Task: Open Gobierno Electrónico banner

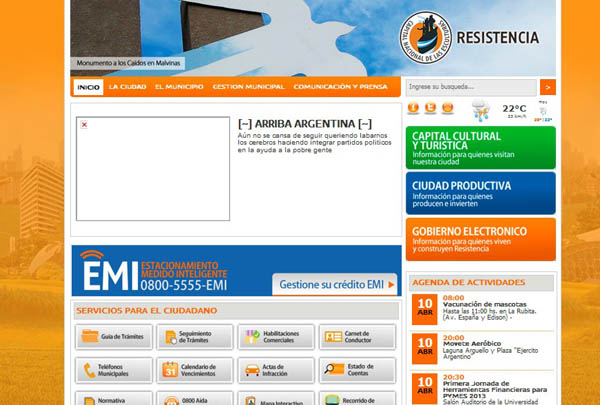Action: [x=481, y=239]
